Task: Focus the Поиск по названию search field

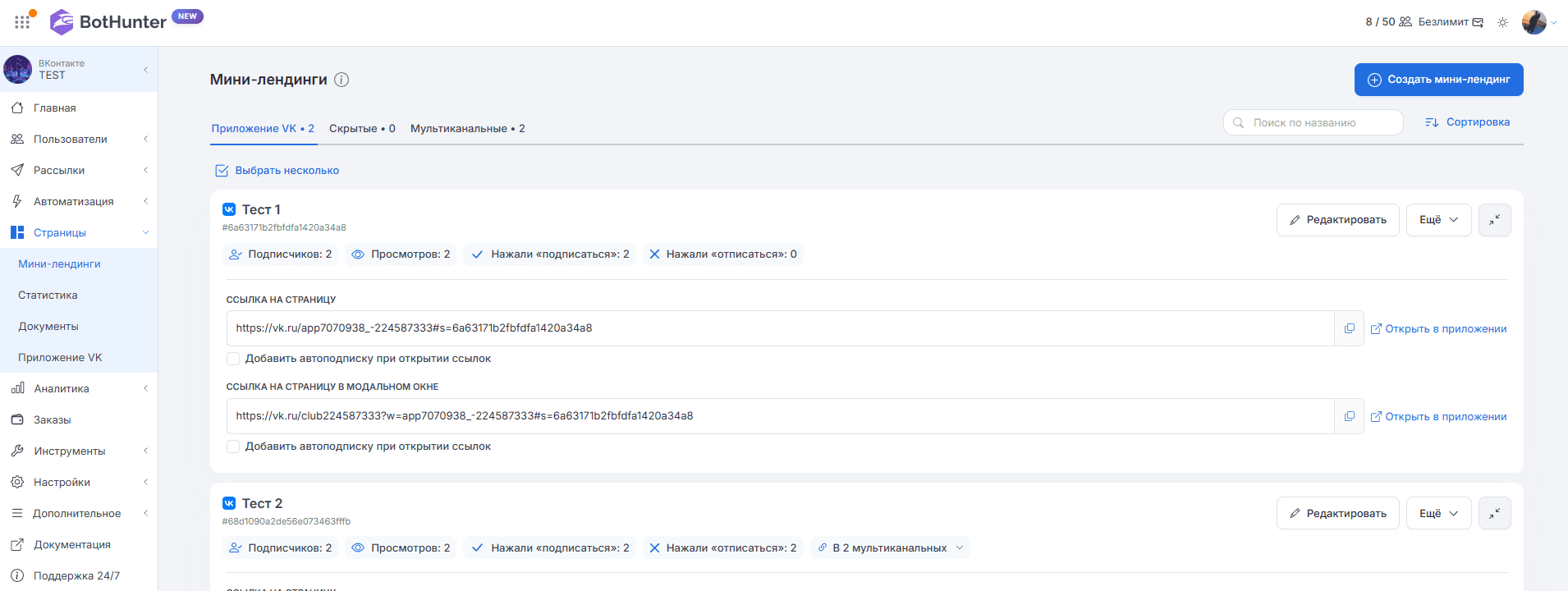Action: coord(1313,122)
